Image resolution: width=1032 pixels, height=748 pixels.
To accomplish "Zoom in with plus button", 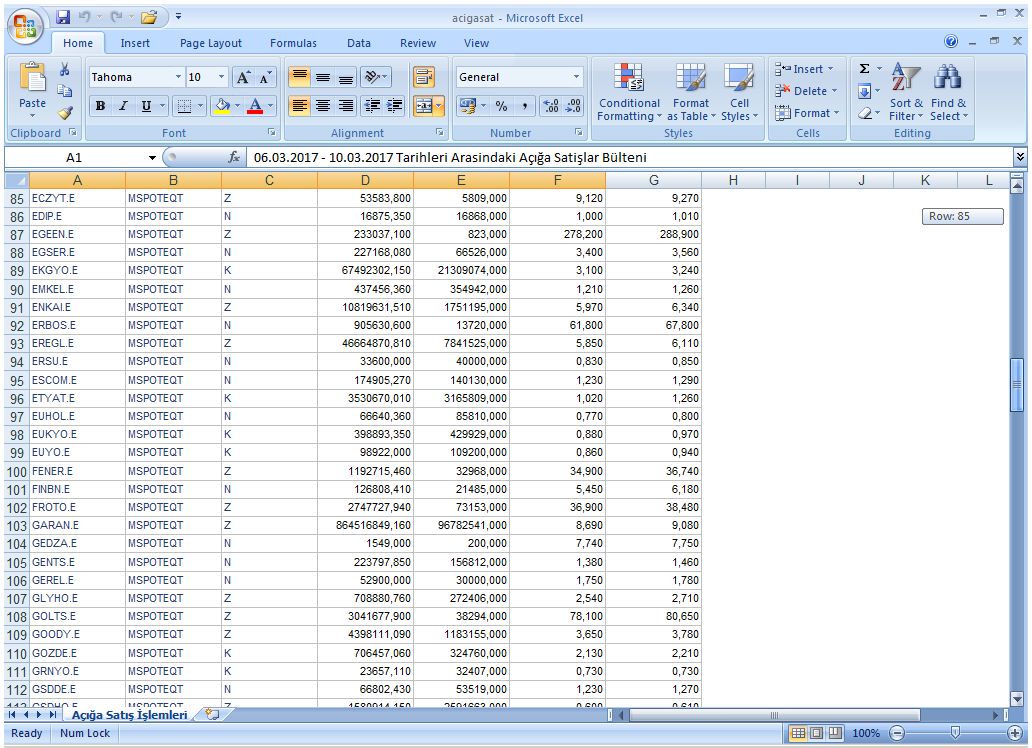I will tap(1014, 733).
